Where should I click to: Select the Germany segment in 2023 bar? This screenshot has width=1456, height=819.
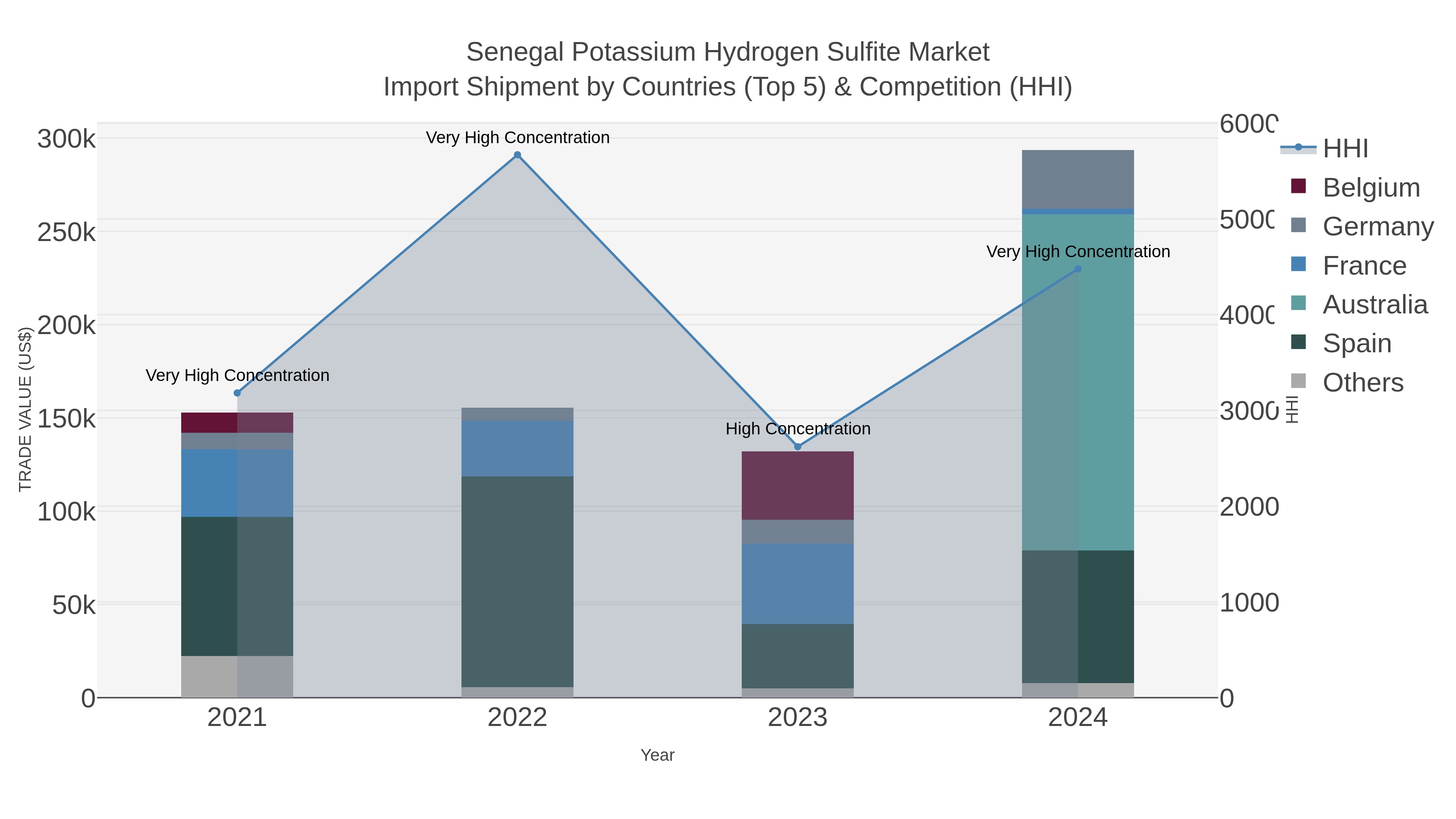tap(798, 532)
